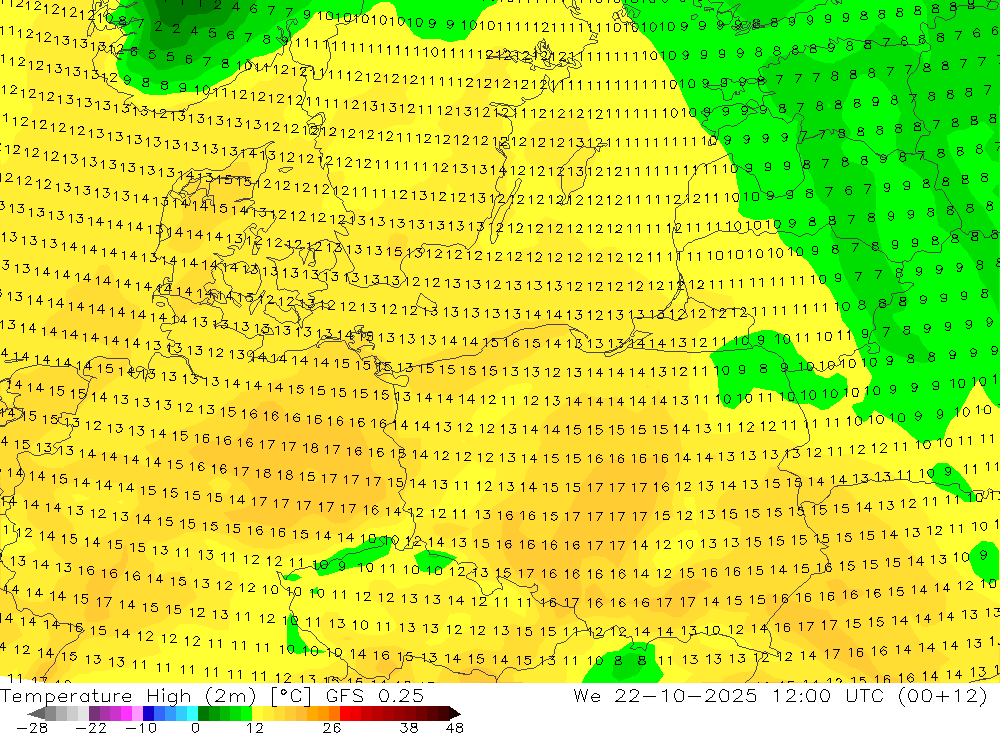Click the date "22-10-2025"

click(686, 695)
